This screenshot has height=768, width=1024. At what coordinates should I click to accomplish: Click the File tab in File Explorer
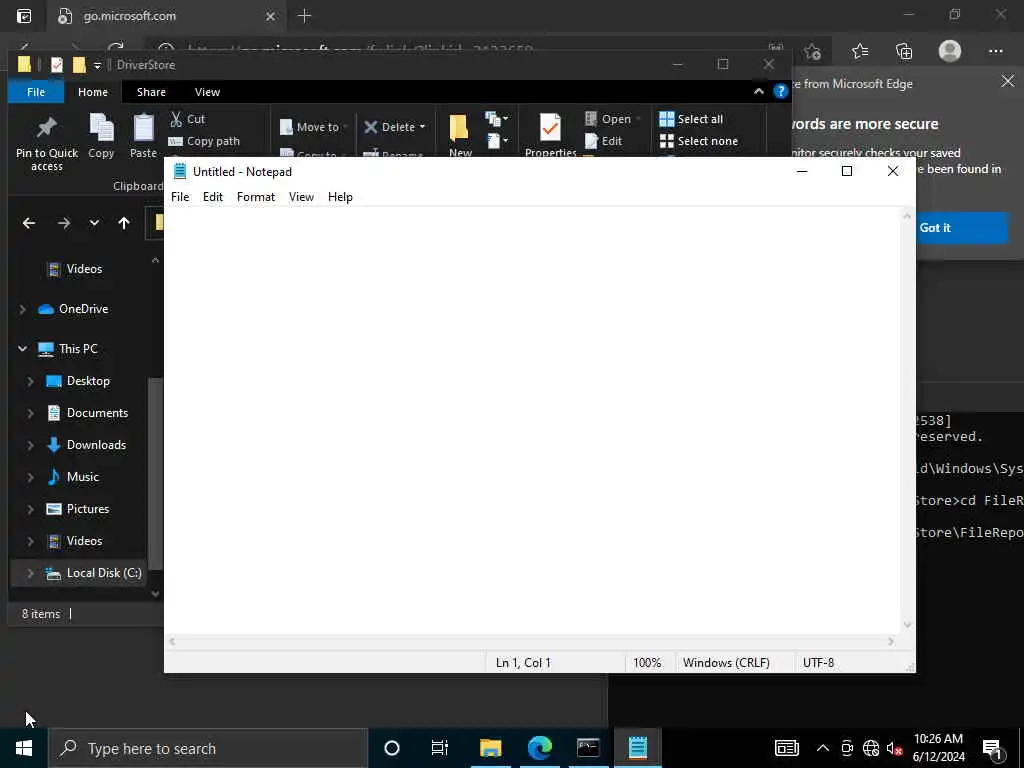click(36, 92)
